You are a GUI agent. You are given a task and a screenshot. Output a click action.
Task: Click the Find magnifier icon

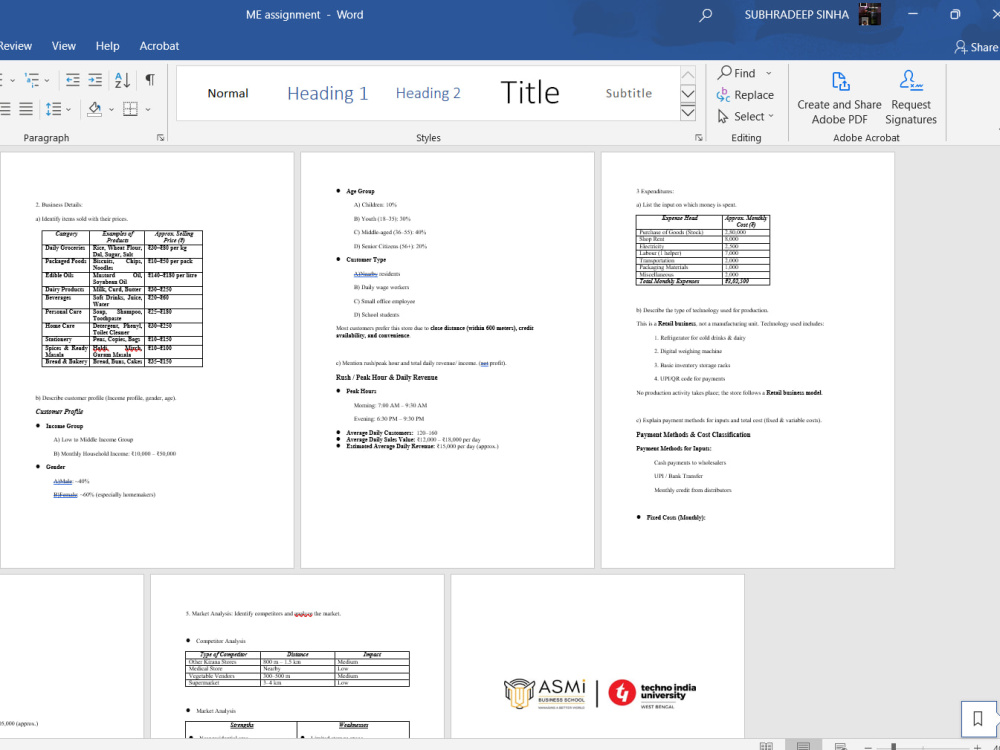pyautogui.click(x=724, y=73)
